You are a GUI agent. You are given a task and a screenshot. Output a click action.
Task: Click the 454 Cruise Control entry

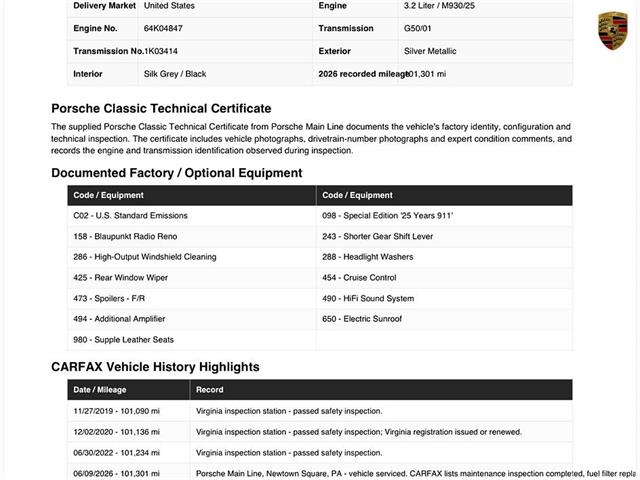coord(359,278)
